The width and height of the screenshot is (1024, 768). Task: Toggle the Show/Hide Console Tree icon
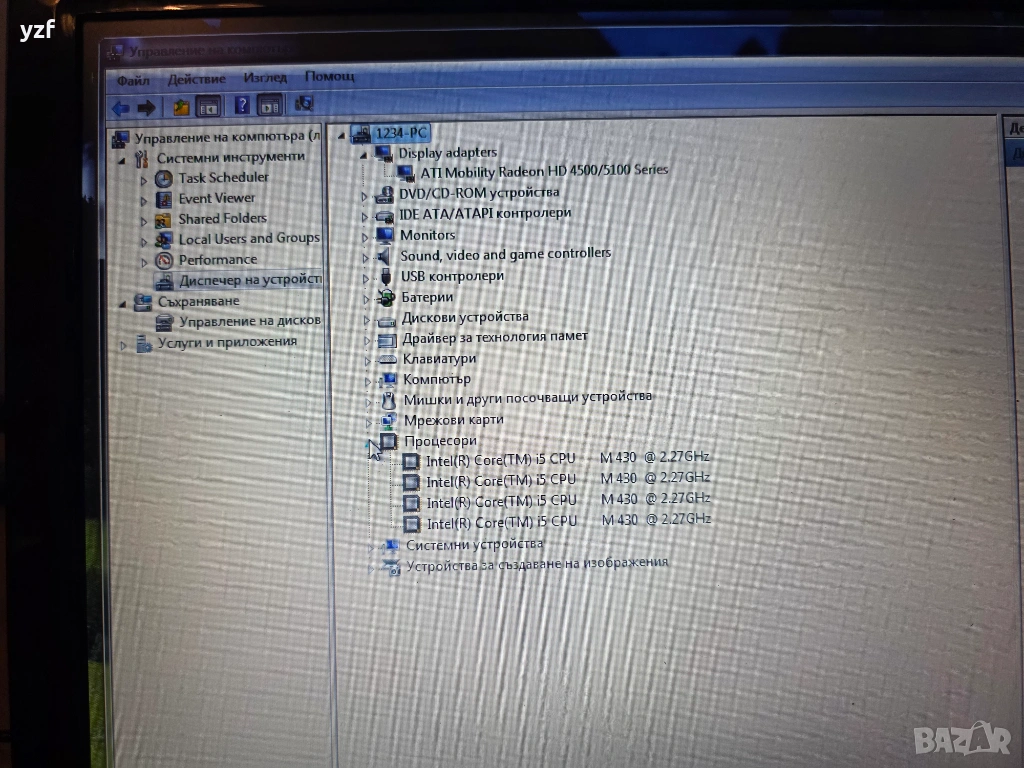[208, 107]
